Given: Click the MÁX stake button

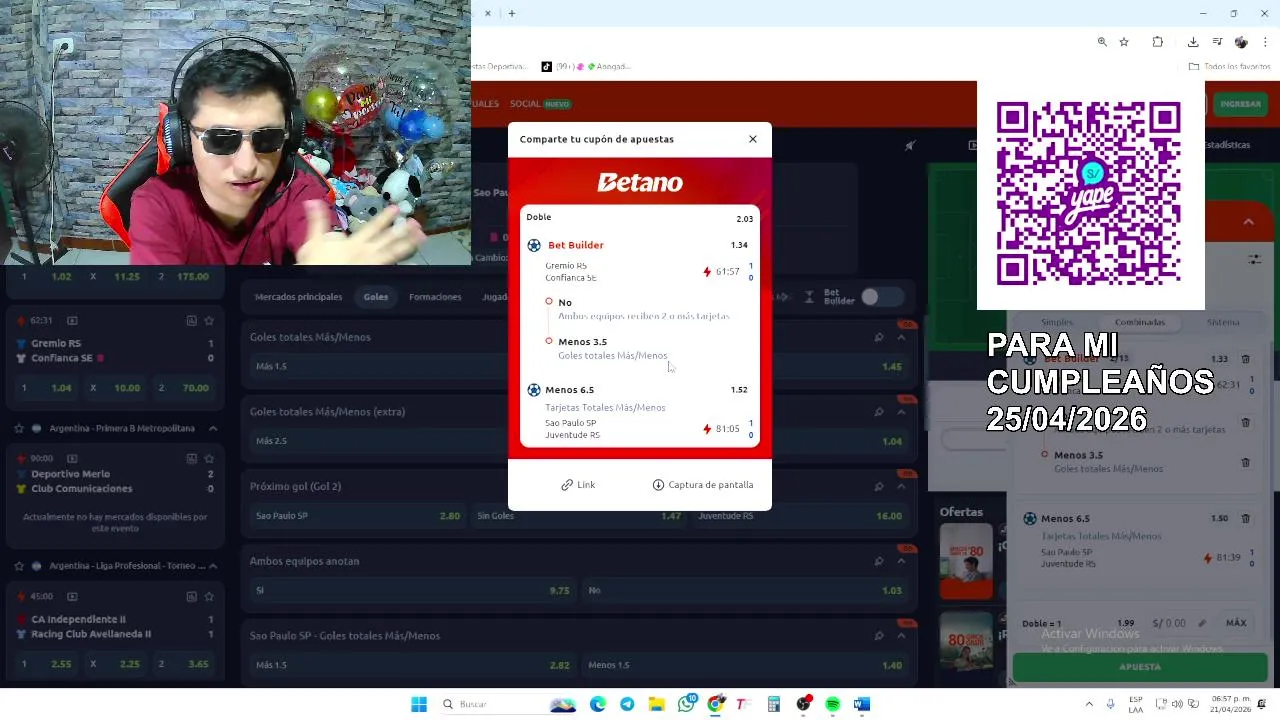Looking at the screenshot, I should pyautogui.click(x=1236, y=623).
